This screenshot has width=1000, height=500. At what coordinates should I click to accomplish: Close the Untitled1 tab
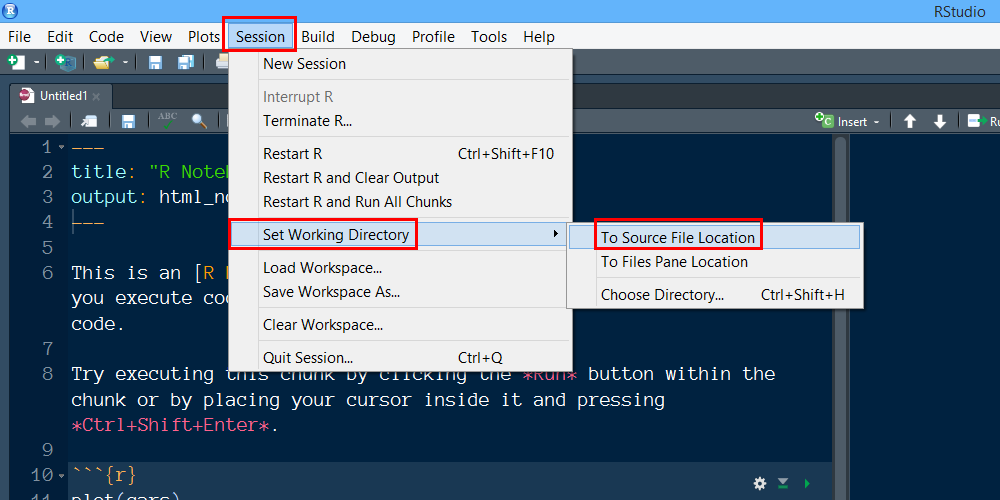tap(96, 97)
